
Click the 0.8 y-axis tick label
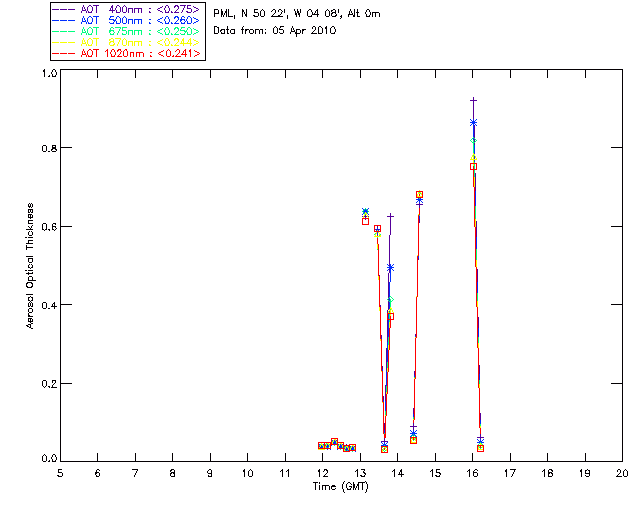coord(49,148)
